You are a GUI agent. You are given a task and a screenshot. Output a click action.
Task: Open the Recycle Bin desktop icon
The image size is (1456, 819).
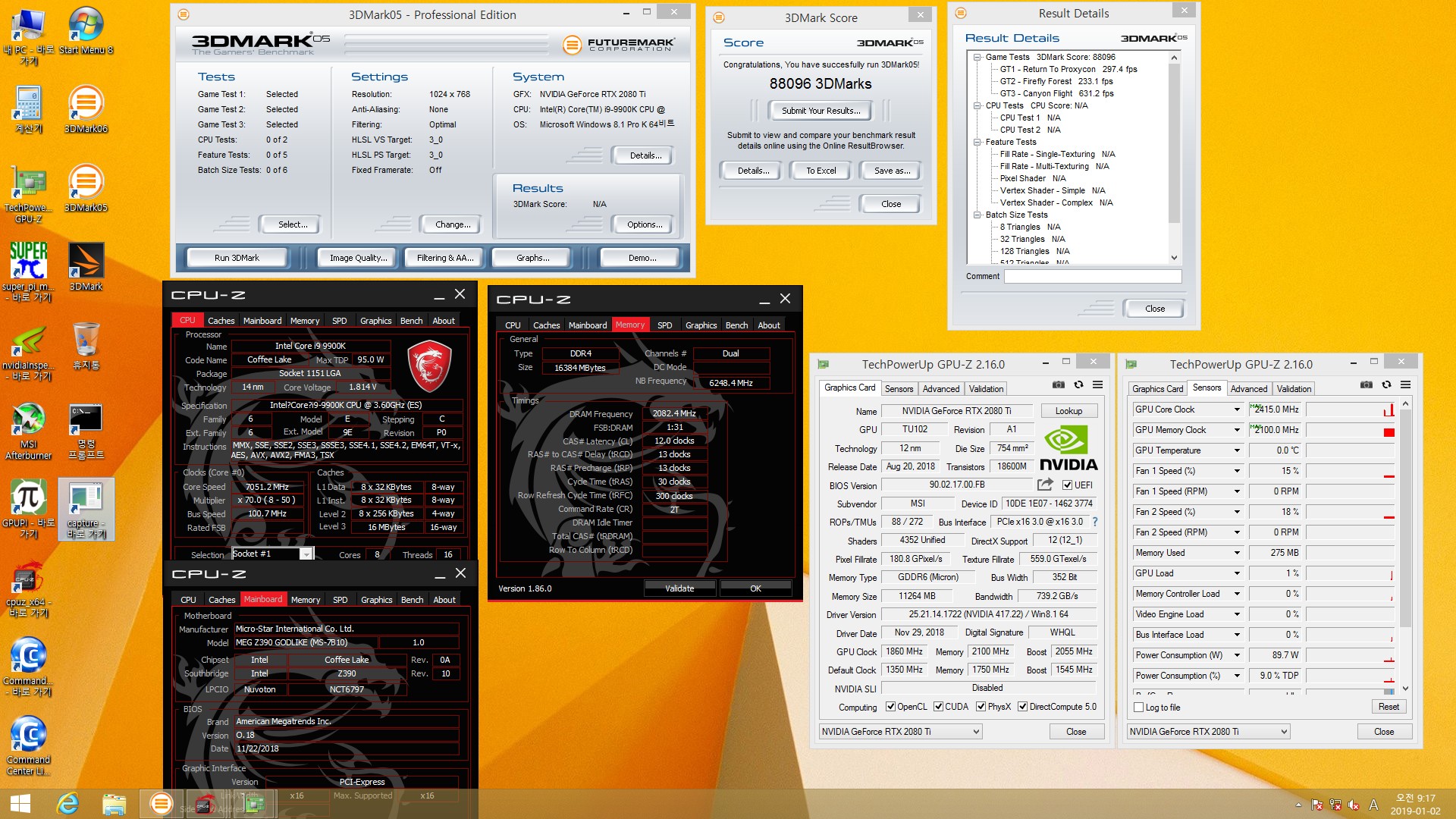86,346
